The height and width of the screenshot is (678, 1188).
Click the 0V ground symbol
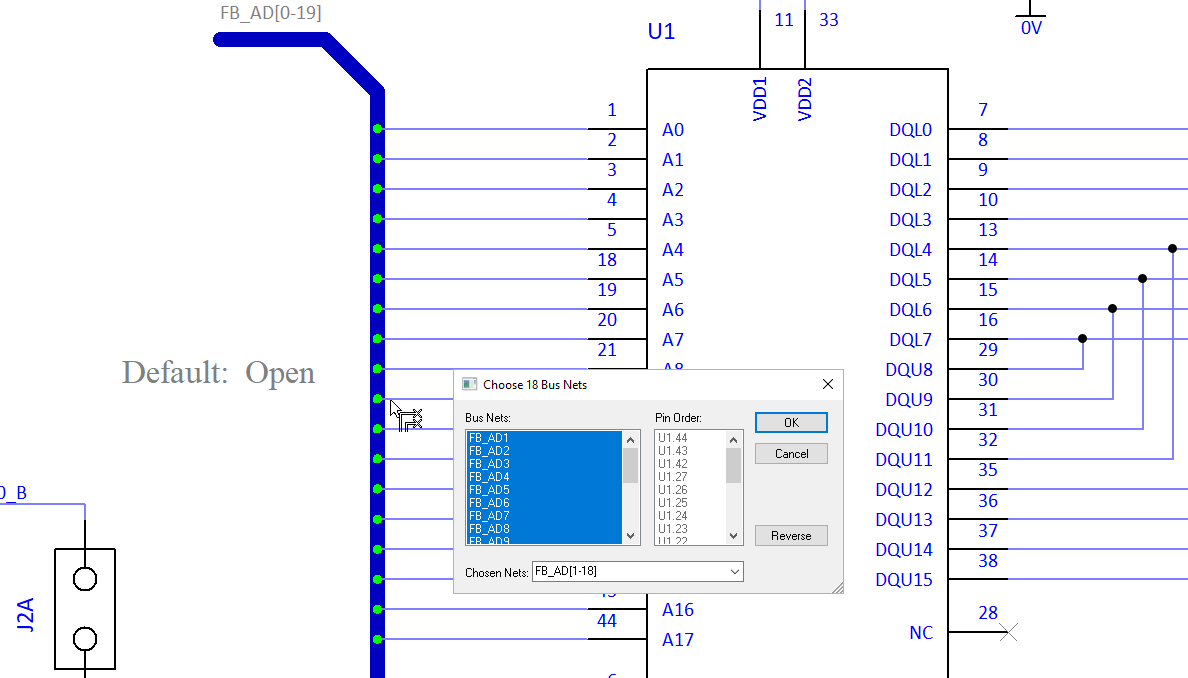(1030, 18)
